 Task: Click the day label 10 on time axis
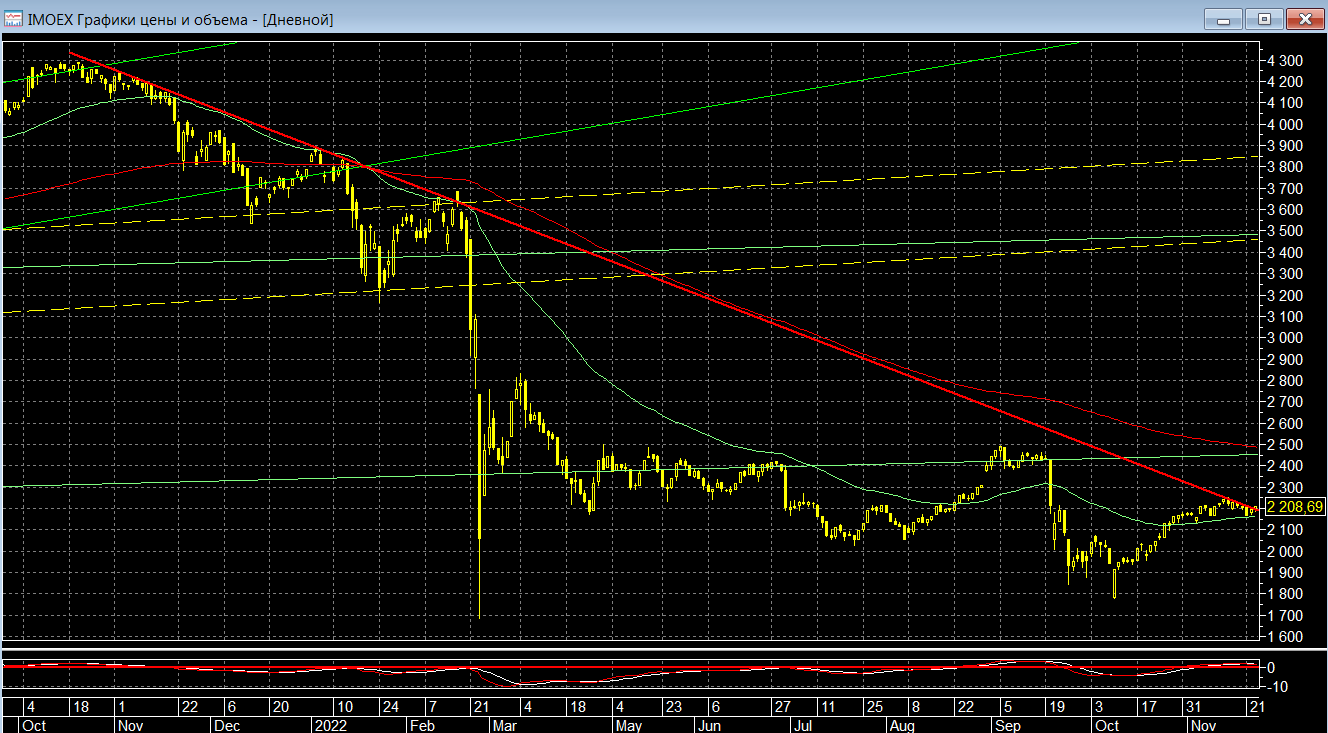(343, 707)
